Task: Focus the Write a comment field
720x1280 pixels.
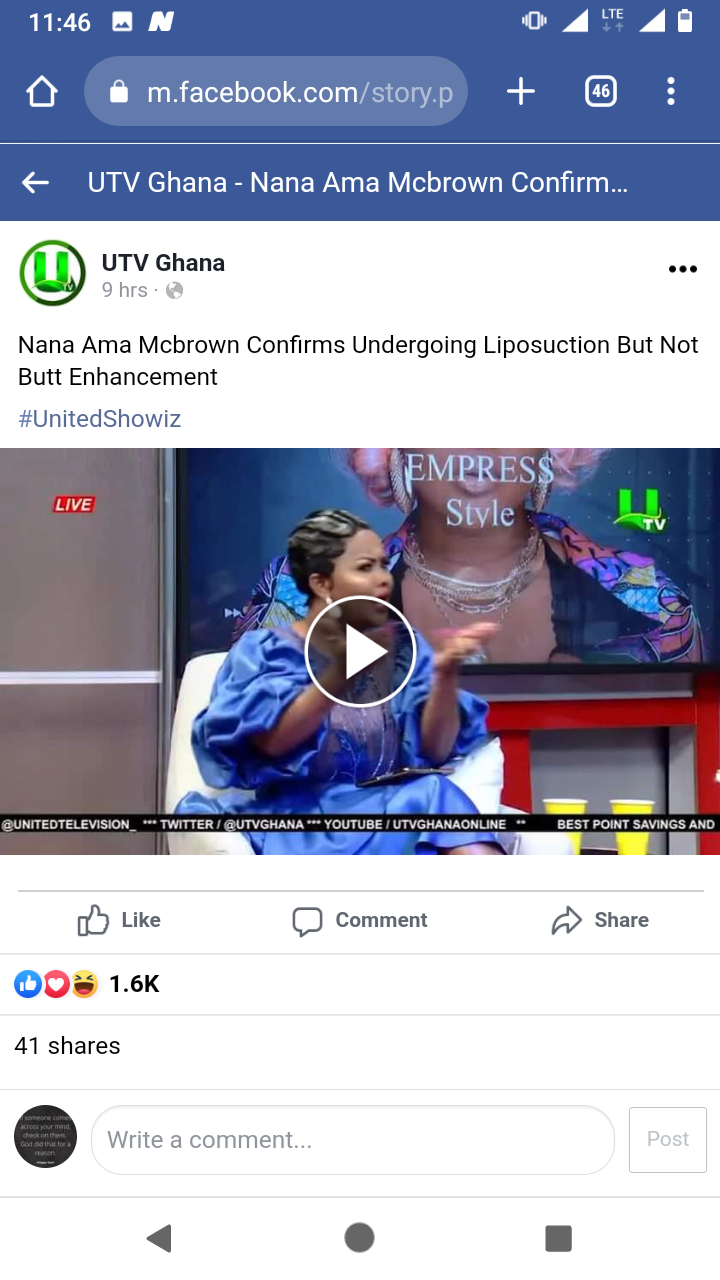Action: pyautogui.click(x=353, y=1140)
